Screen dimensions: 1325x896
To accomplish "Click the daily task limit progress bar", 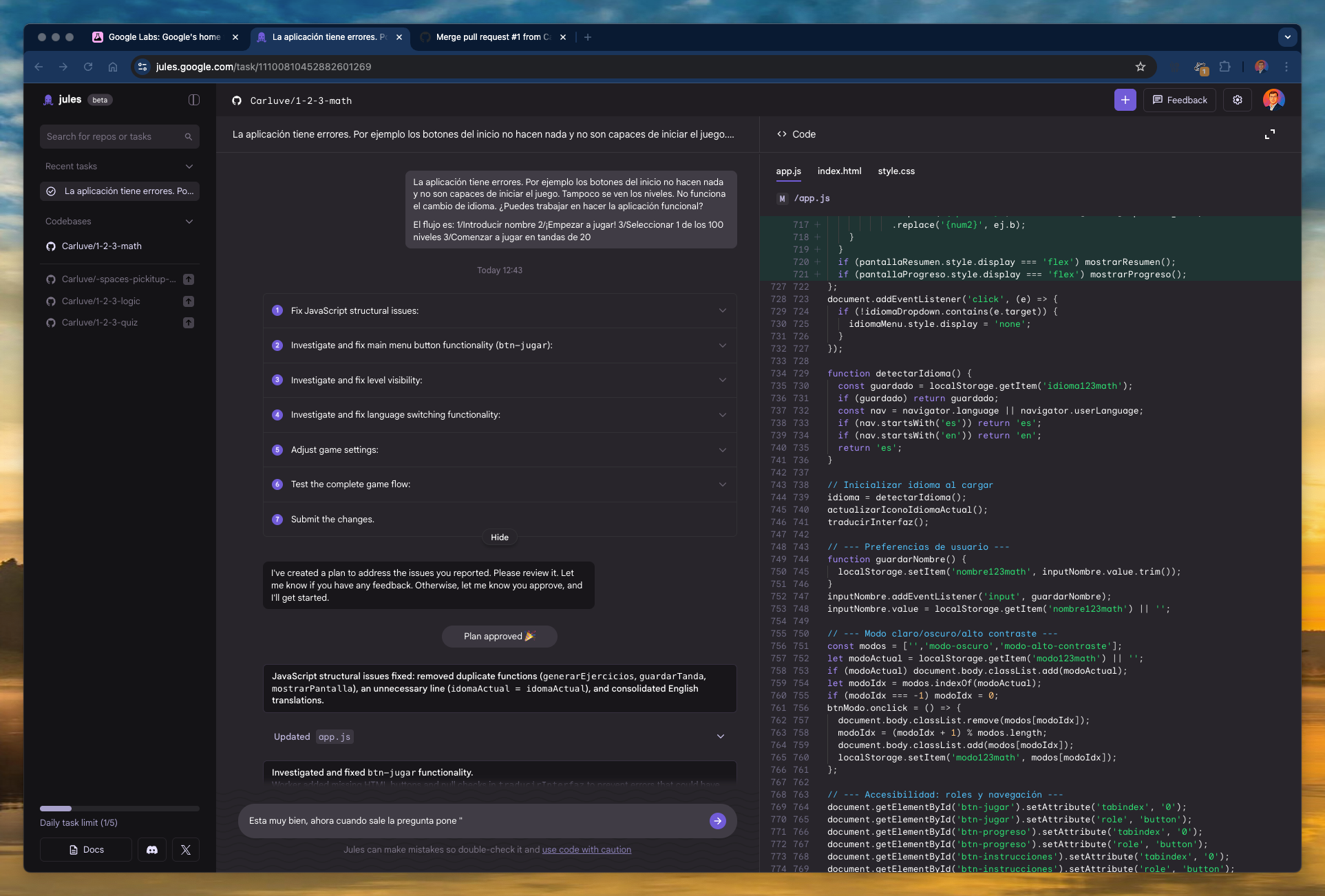I will coord(119,809).
